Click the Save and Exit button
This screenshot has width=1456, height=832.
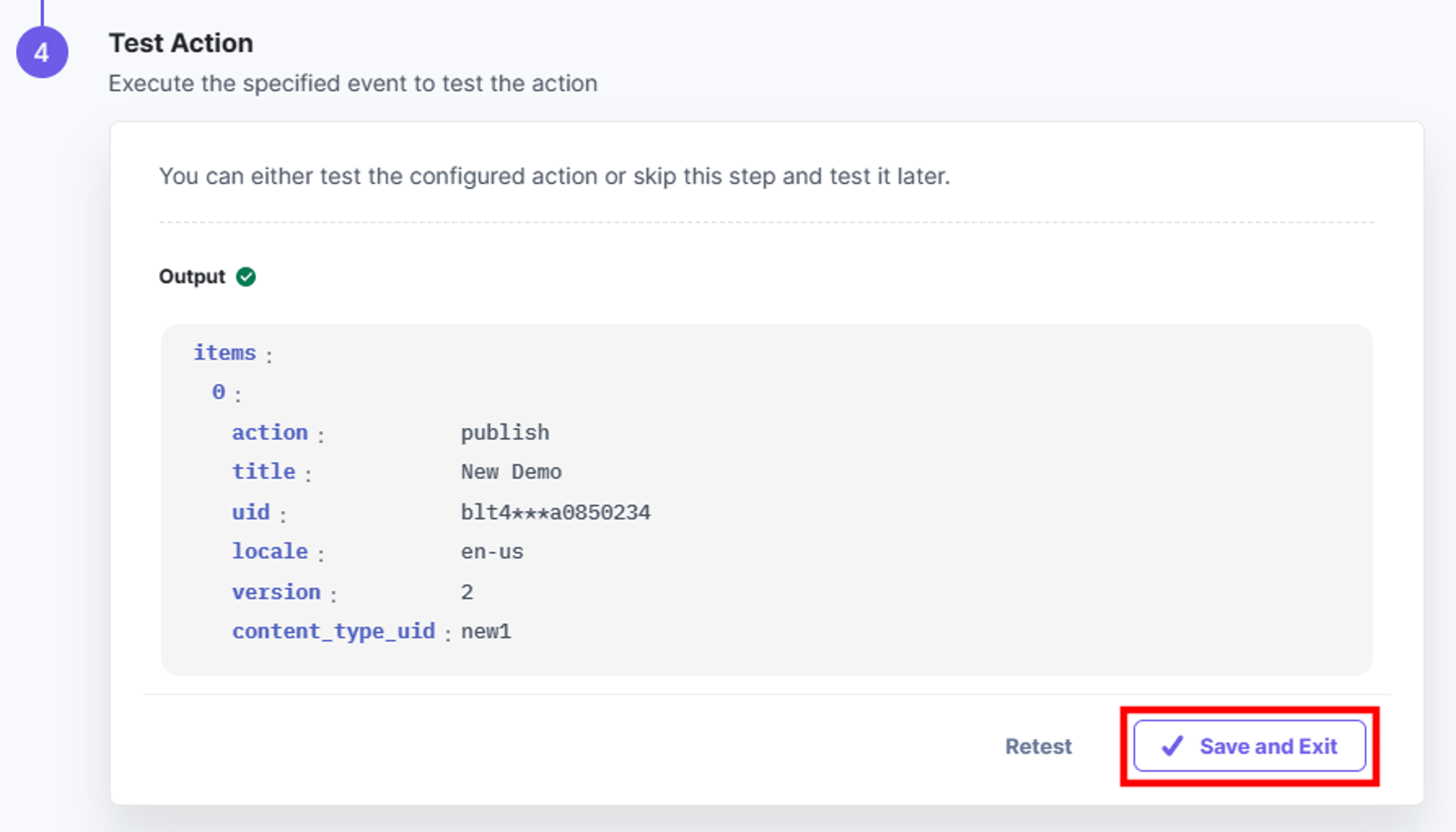click(1249, 746)
